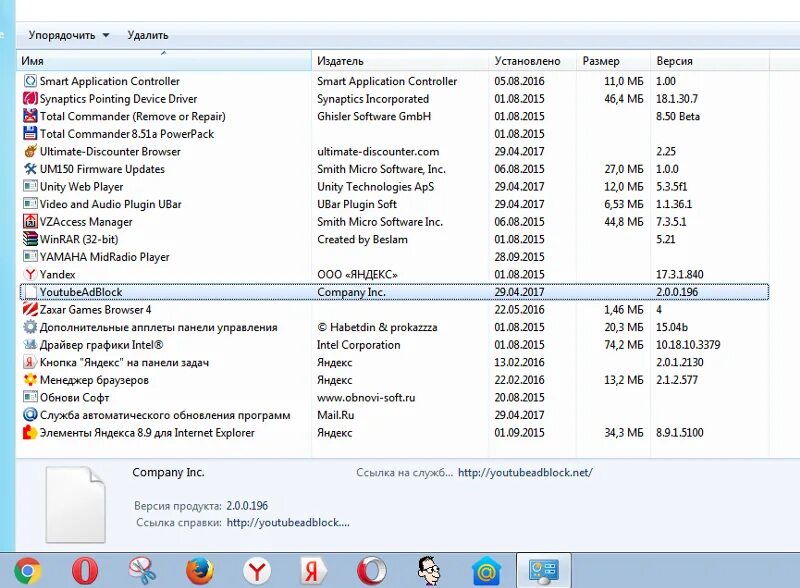Open the Упорядочить dropdown menu
Screen dimensions: 800x588
point(69,35)
